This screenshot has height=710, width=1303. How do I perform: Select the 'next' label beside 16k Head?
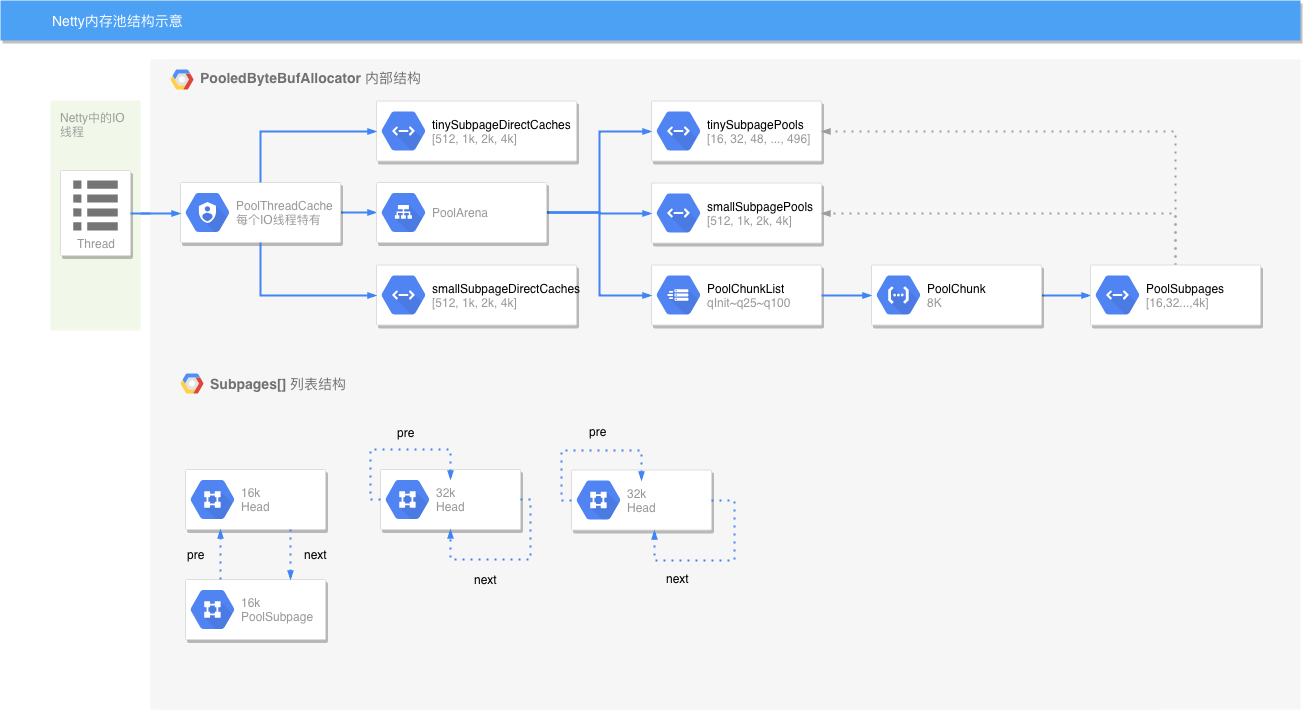tap(315, 555)
